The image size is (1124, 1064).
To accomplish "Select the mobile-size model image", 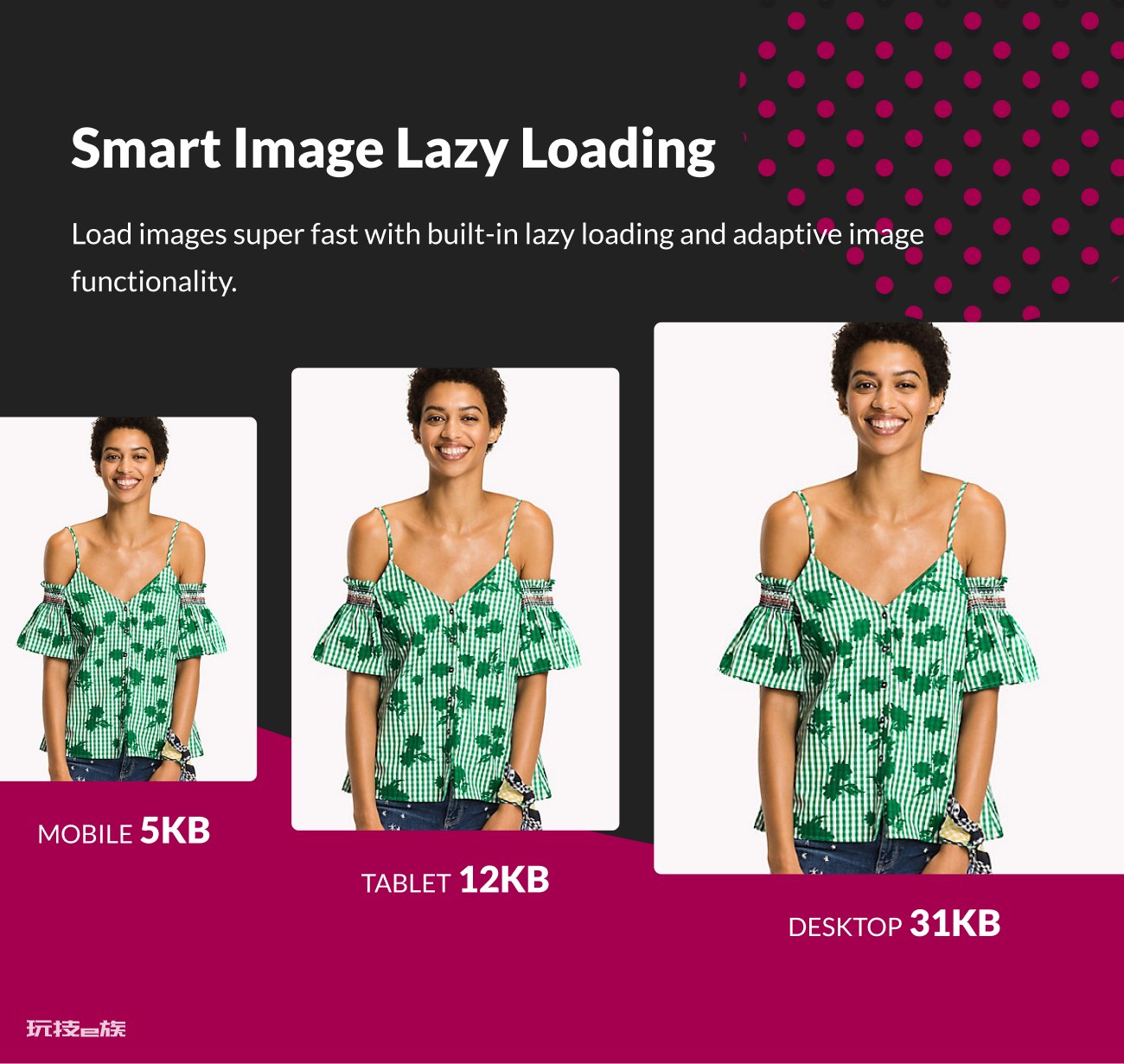I will [x=128, y=599].
